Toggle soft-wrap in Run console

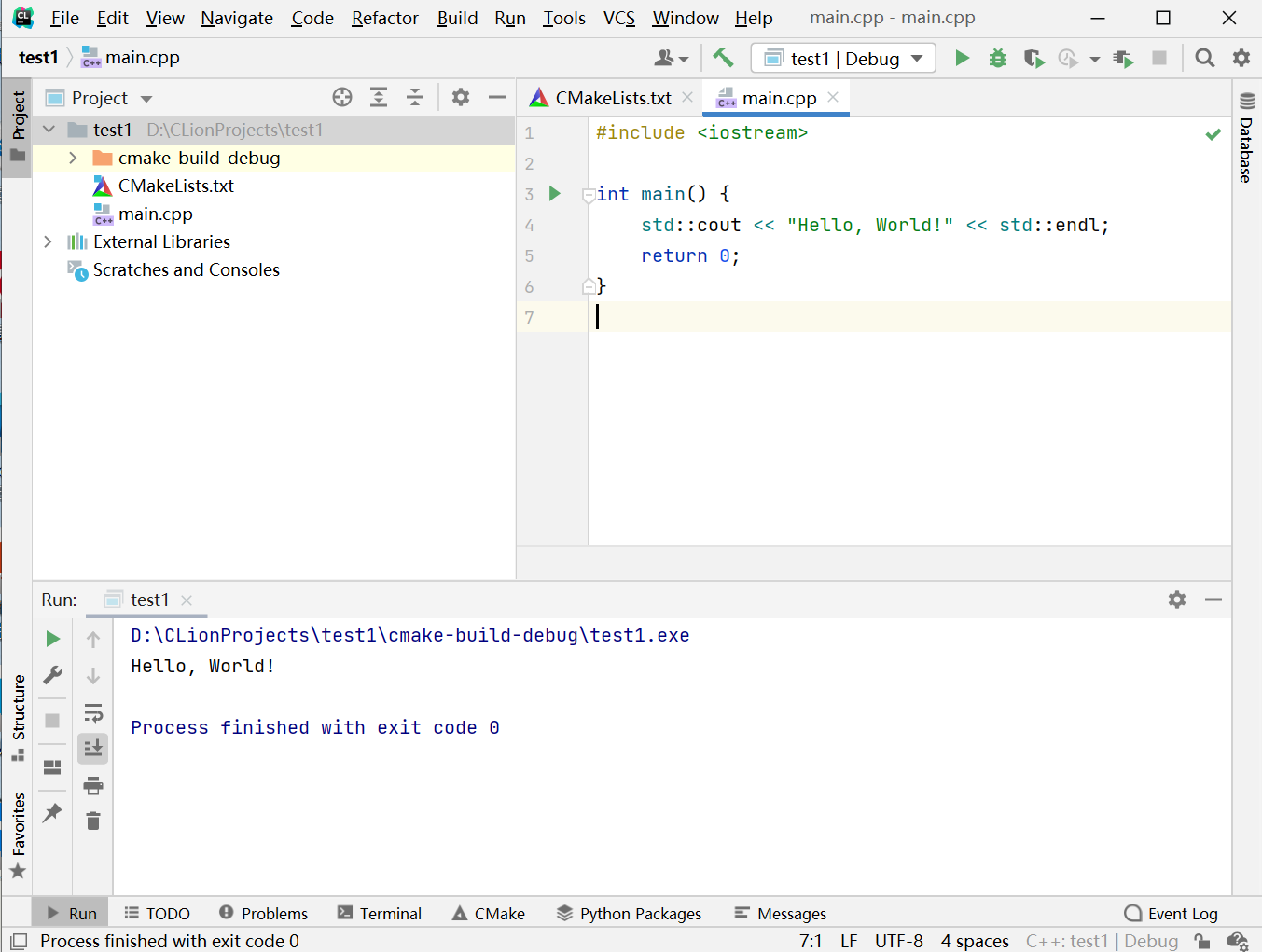[93, 713]
